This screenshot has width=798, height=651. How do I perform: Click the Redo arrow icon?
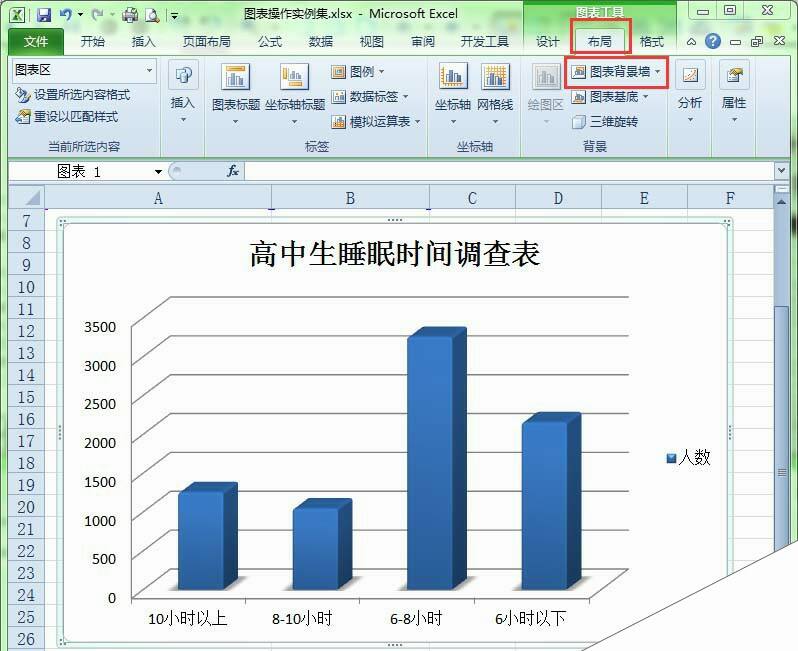tap(97, 15)
